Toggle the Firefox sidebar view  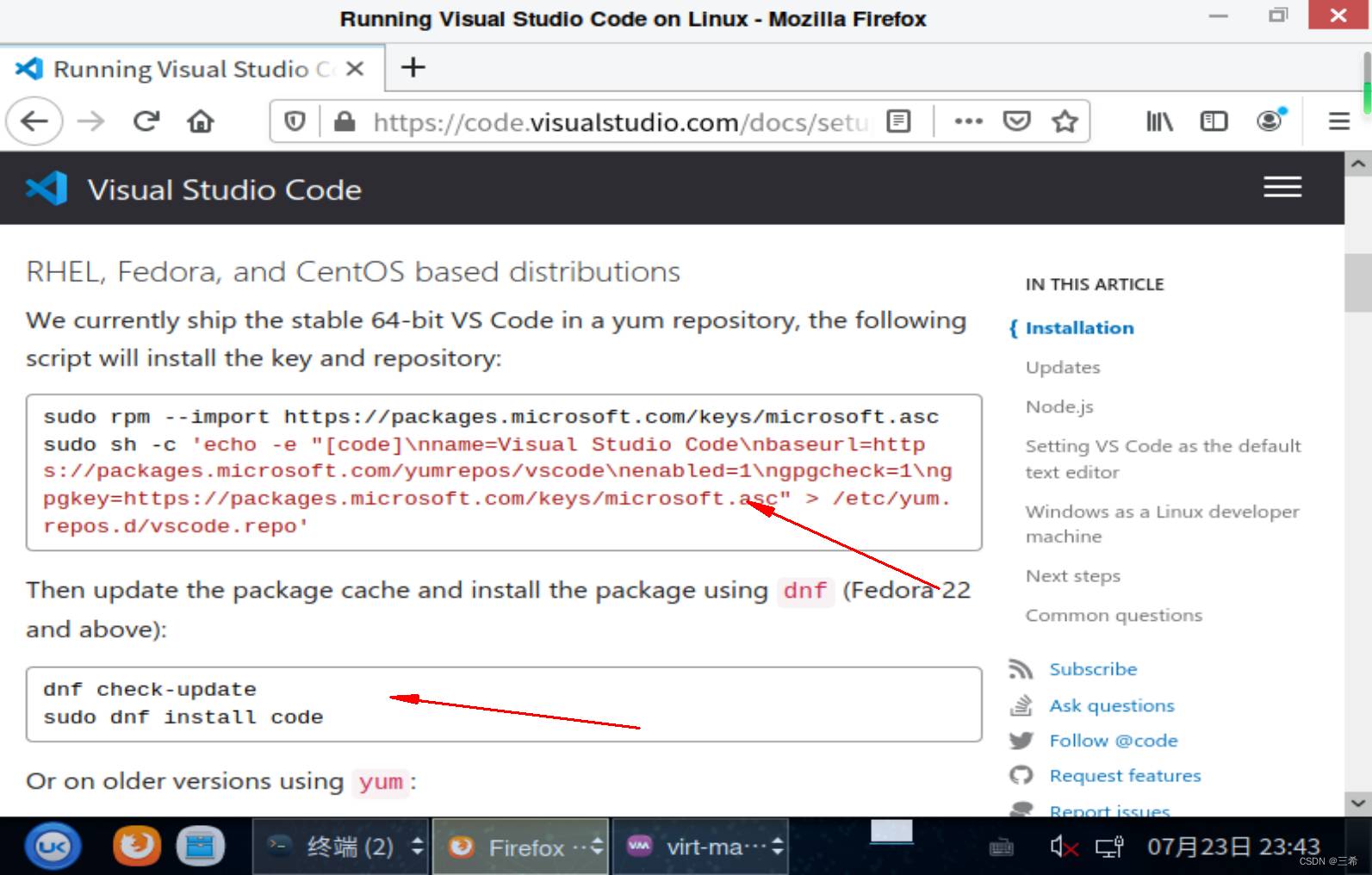[1214, 121]
